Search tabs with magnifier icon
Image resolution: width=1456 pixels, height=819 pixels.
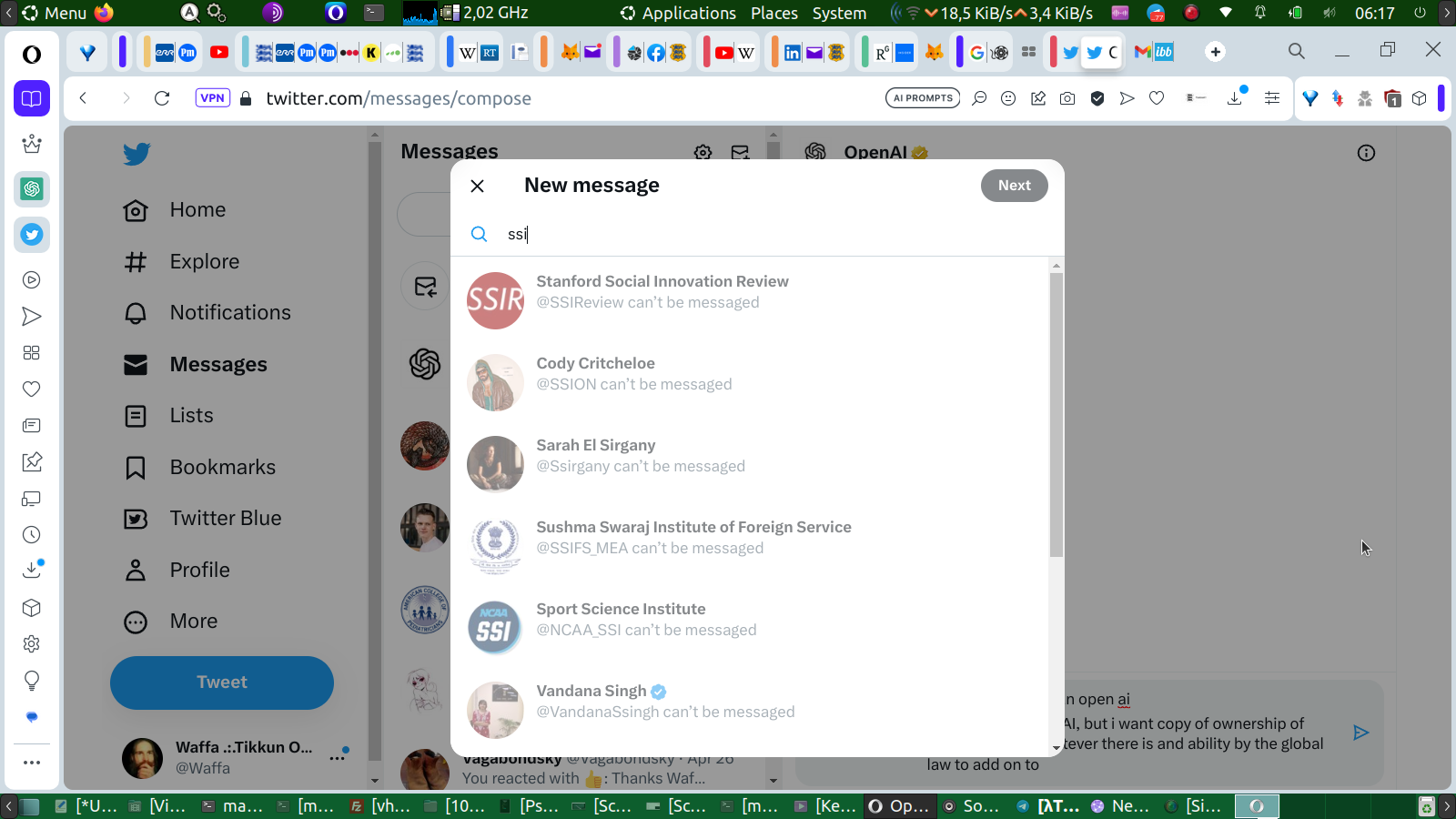[1297, 51]
